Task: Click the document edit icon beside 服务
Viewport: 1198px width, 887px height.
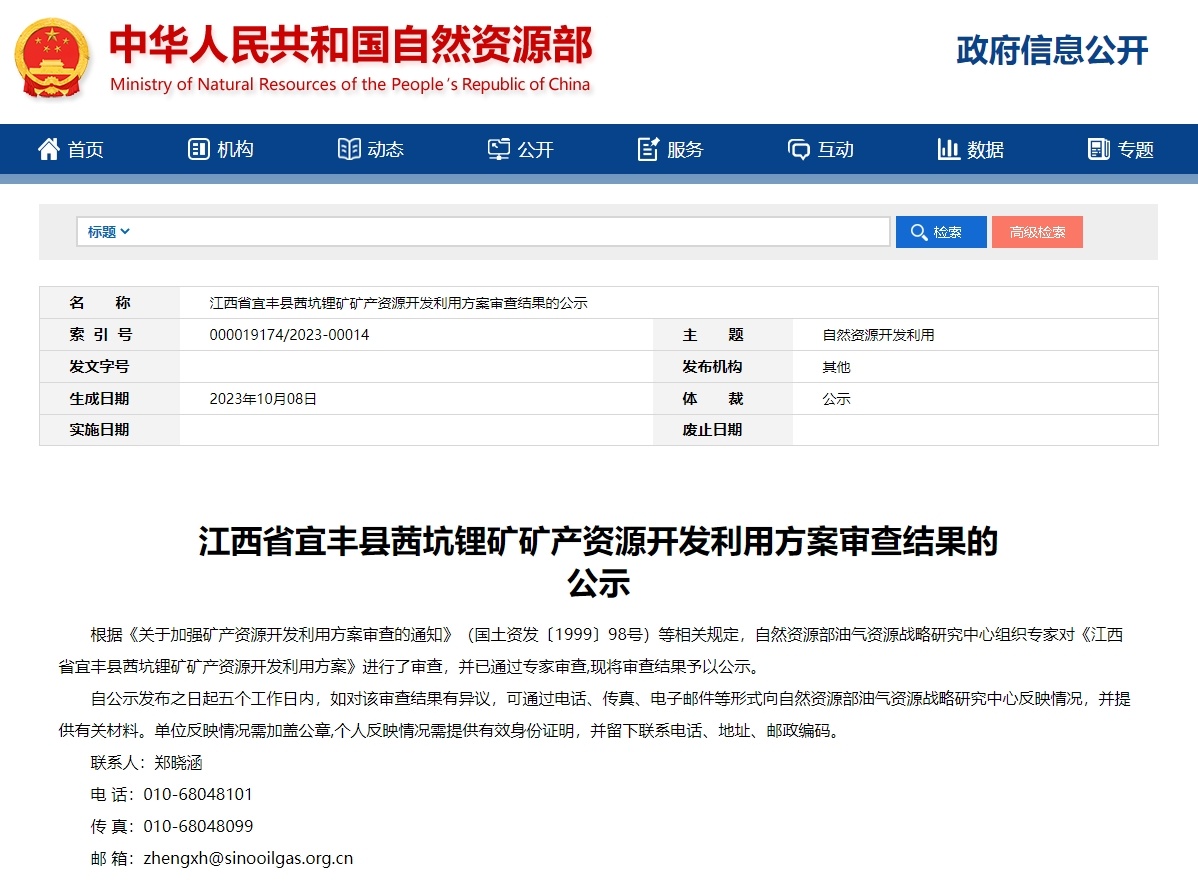Action: click(x=648, y=149)
